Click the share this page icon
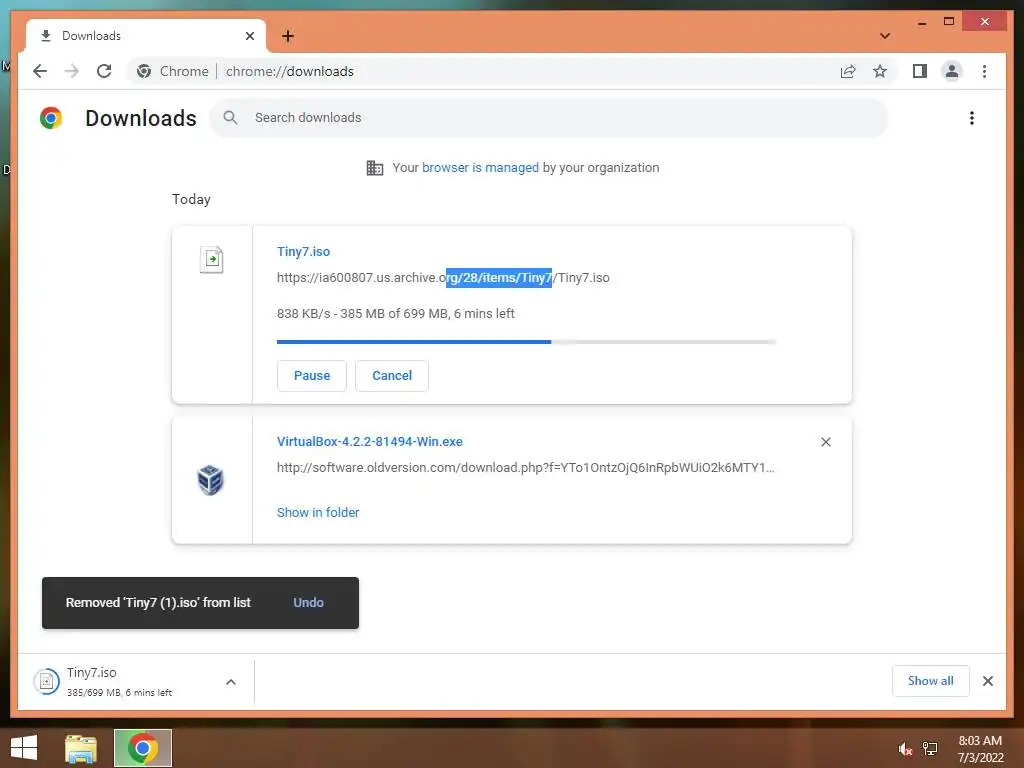Image resolution: width=1024 pixels, height=768 pixels. point(848,71)
